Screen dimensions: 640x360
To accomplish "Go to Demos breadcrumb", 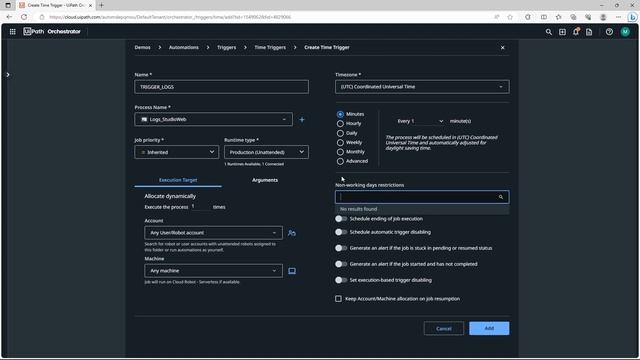I will click(142, 48).
